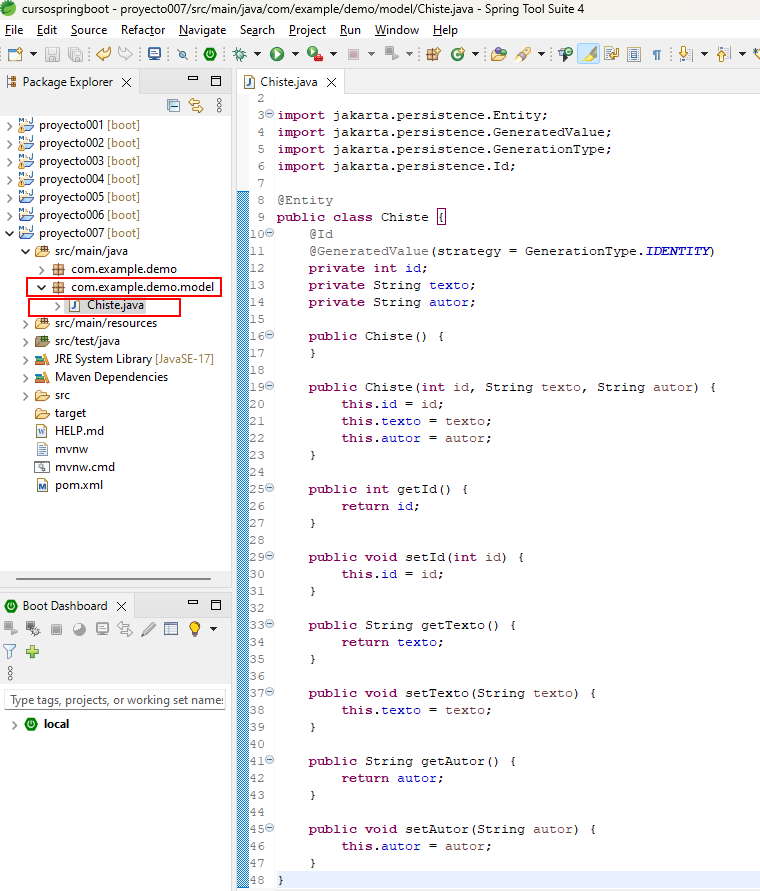Screen dimensions: 760x891
Task: Open the Window menu
Action: coord(397,30)
